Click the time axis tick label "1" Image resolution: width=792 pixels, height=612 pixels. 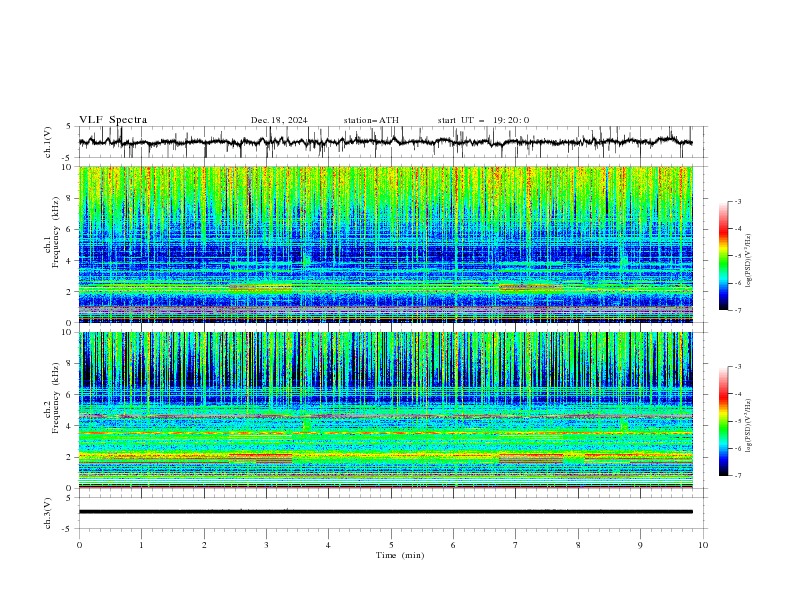click(x=141, y=545)
